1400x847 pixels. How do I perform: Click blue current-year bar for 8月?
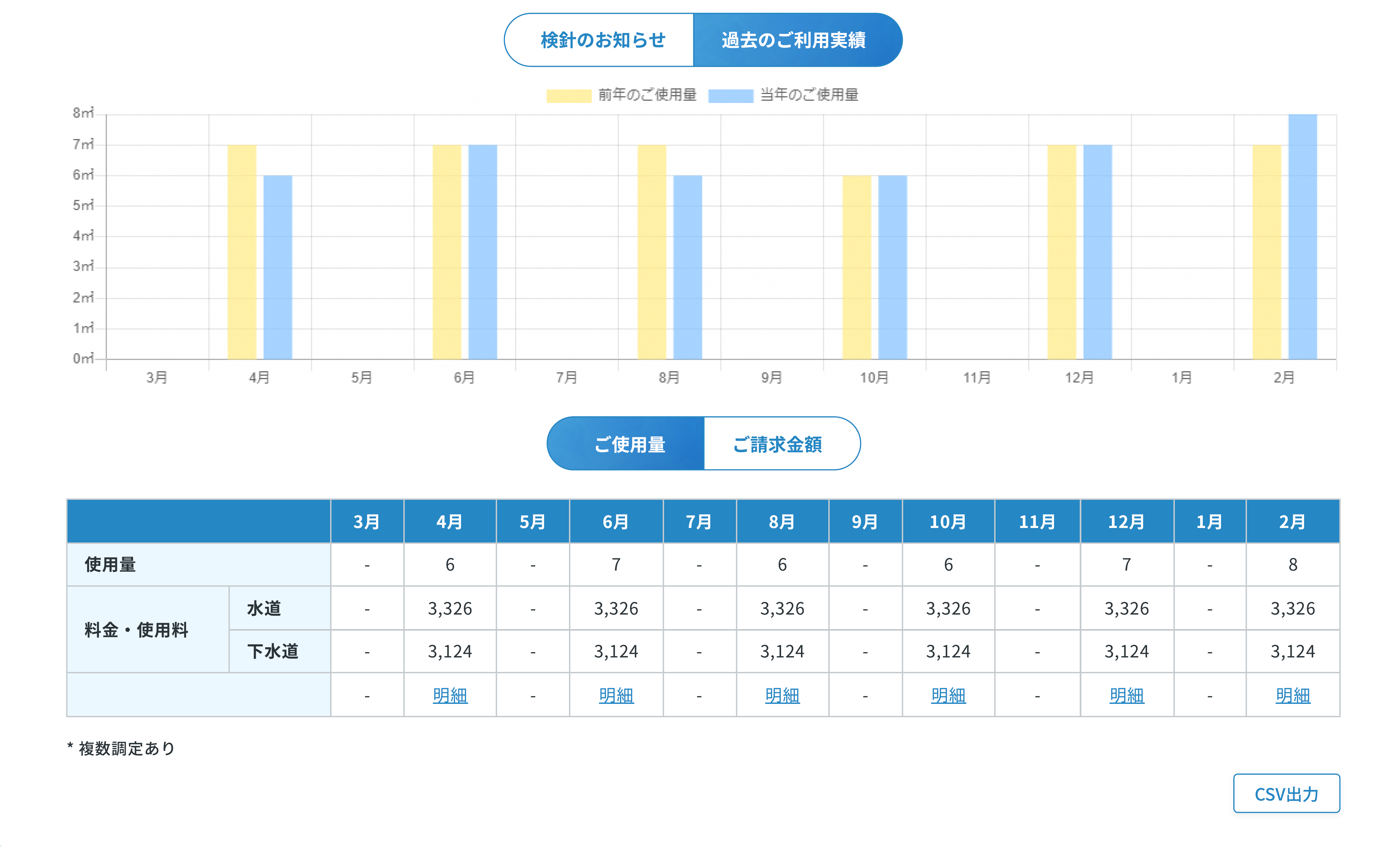pos(688,268)
